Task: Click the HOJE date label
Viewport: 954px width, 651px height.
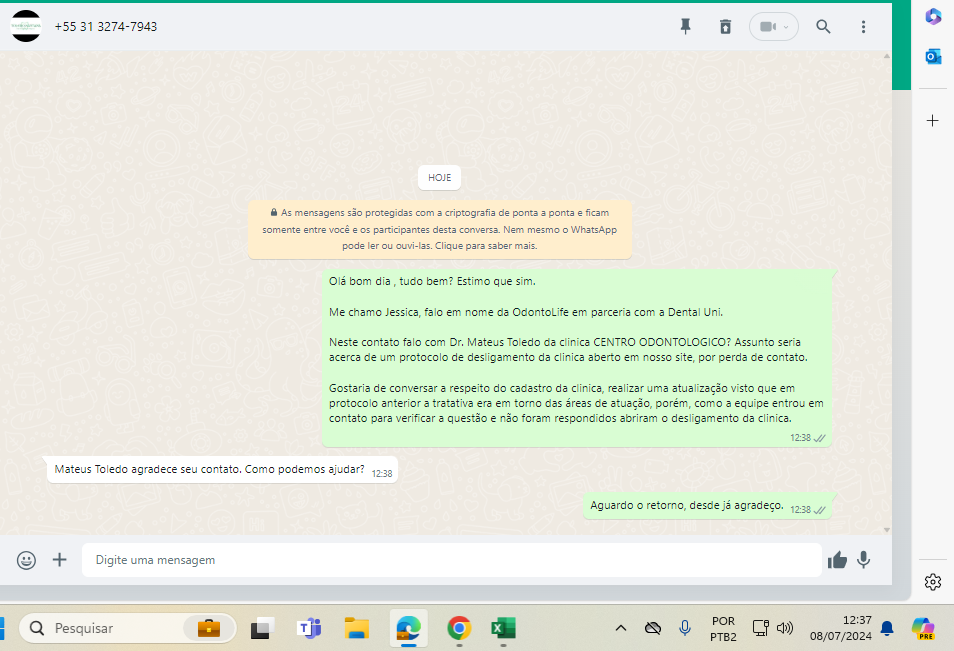Action: pos(439,178)
